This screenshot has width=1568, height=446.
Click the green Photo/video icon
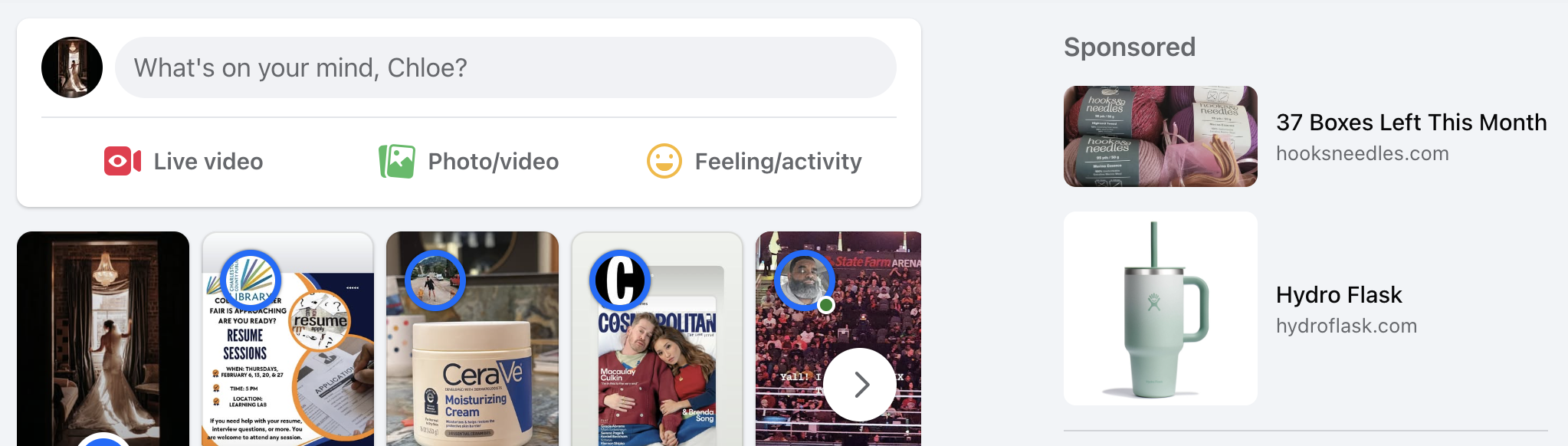pos(397,161)
